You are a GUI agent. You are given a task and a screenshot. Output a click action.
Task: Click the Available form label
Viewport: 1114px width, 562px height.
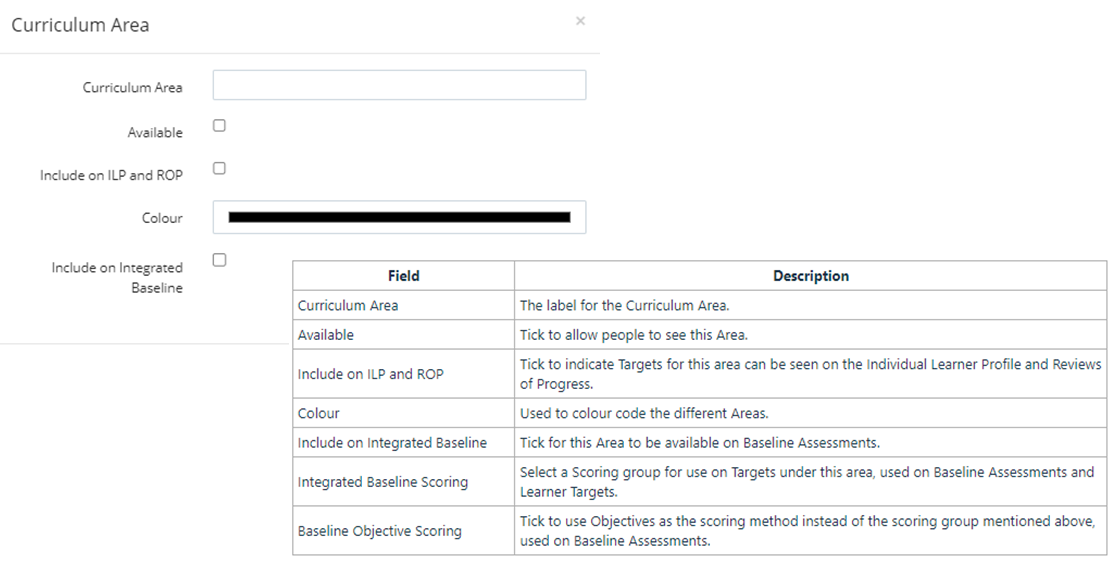pyautogui.click(x=155, y=133)
